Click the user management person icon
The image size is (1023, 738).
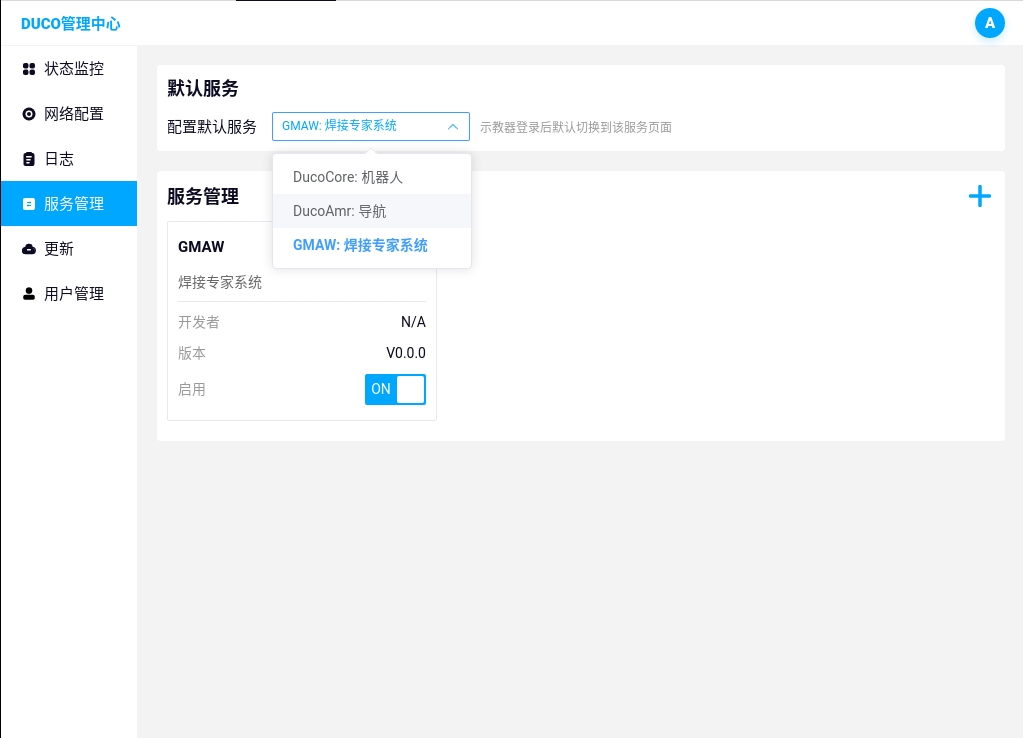(x=29, y=294)
